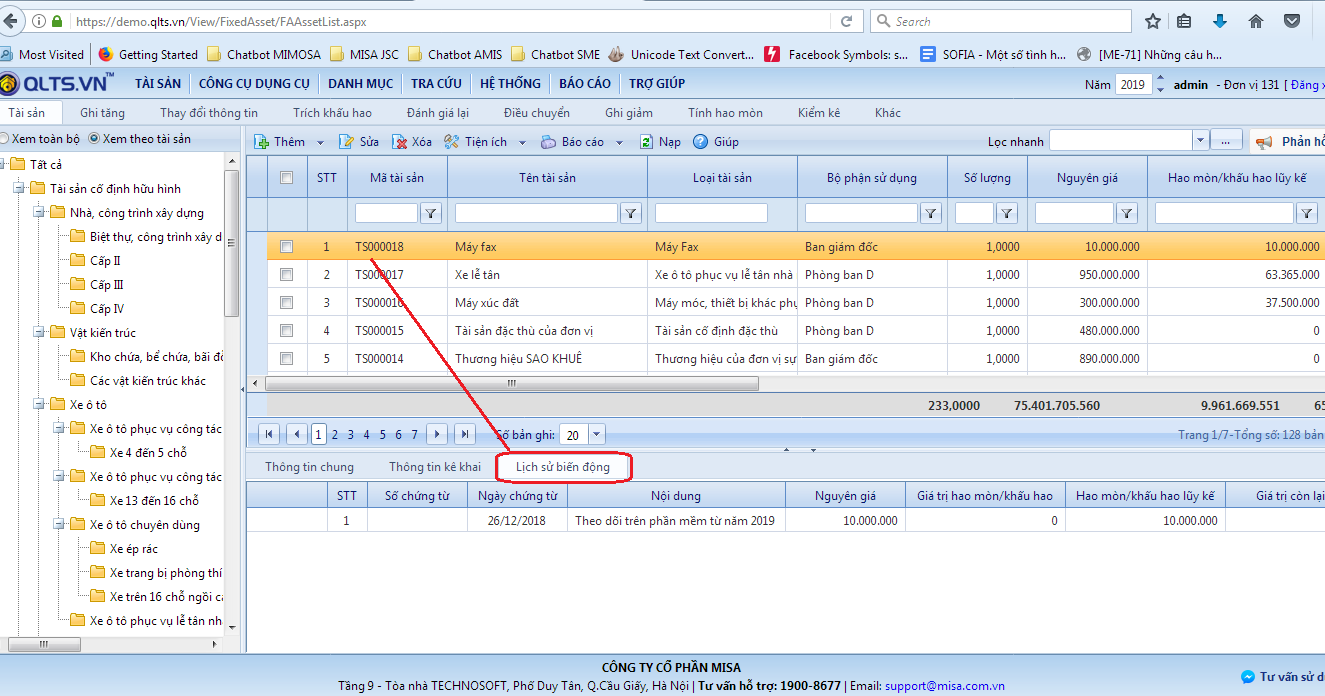Check the row TS000017 checkbox
Image resolution: width=1325 pixels, height=696 pixels.
click(287, 274)
